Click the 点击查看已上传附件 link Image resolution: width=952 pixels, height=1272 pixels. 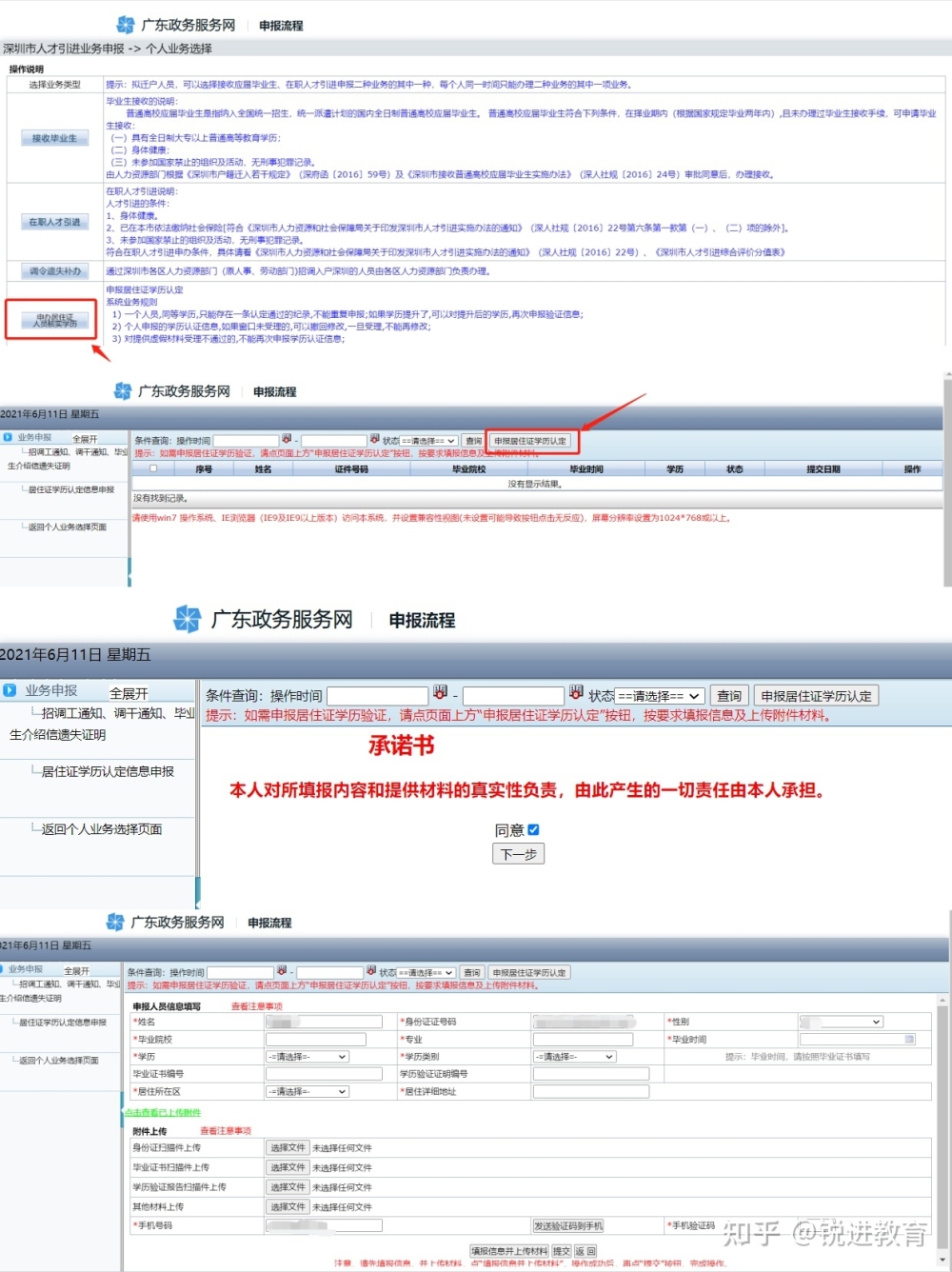(162, 1112)
